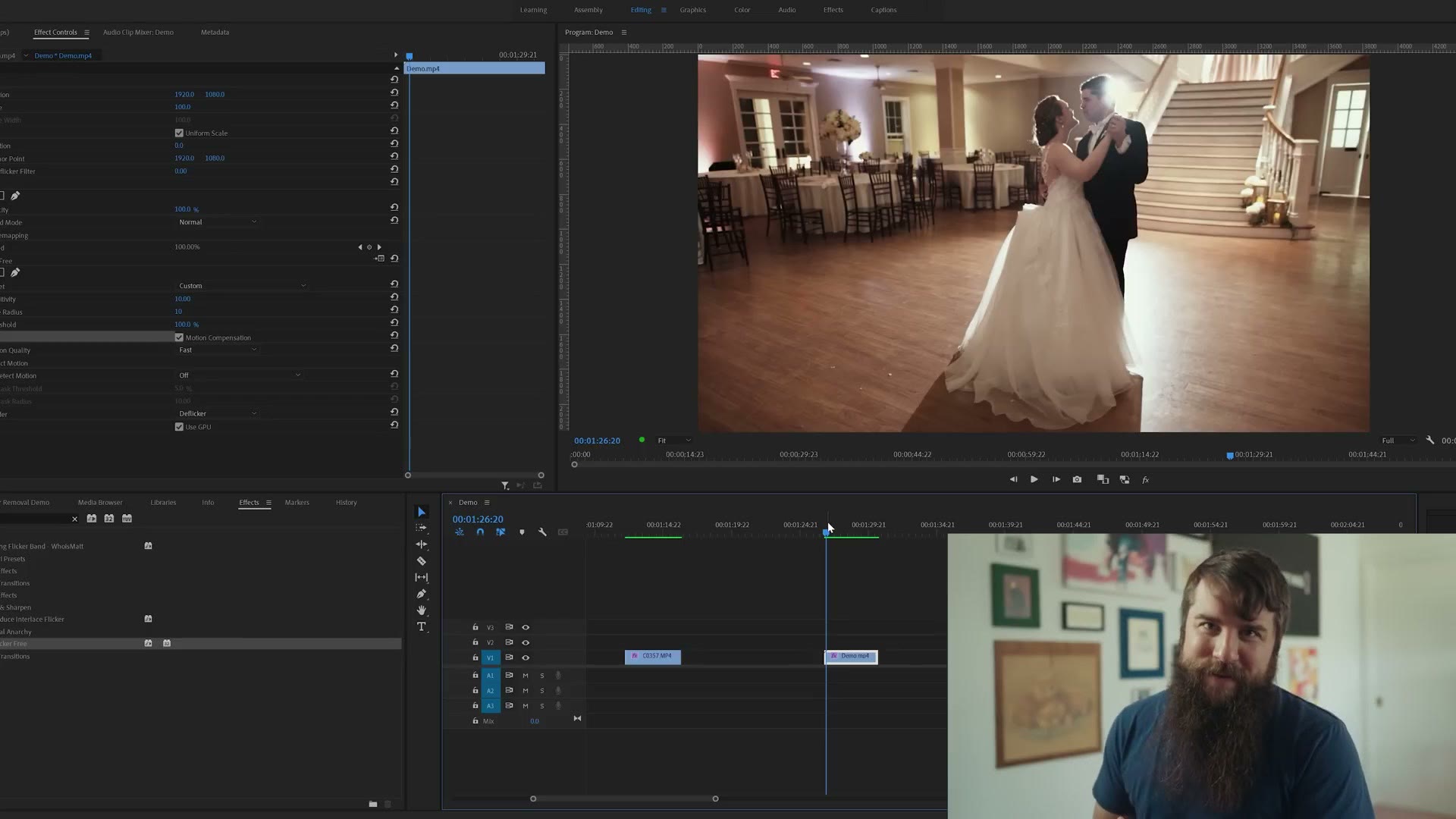Select the Selection tool arrow
Viewport: 1456px width, 819px height.
tap(422, 512)
